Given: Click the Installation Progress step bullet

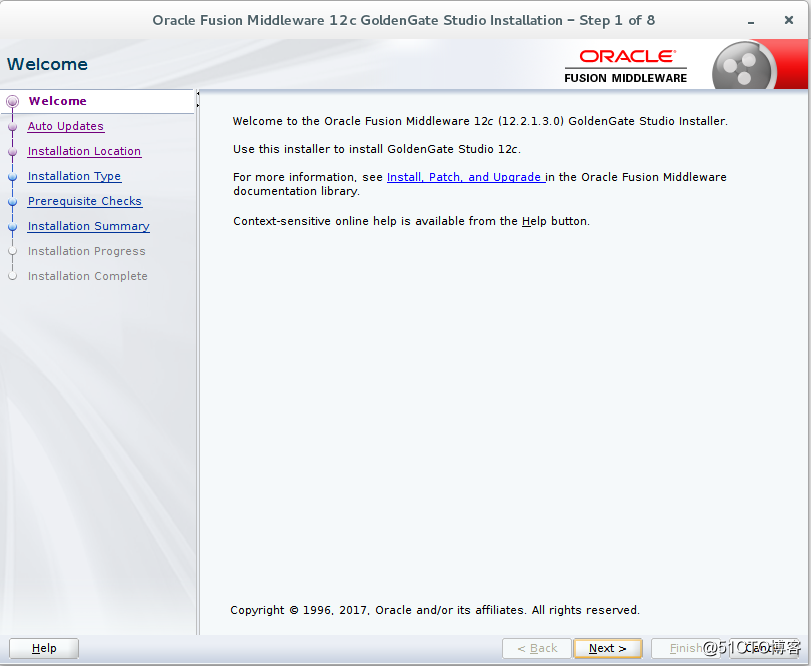Looking at the screenshot, I should pyautogui.click(x=12, y=251).
